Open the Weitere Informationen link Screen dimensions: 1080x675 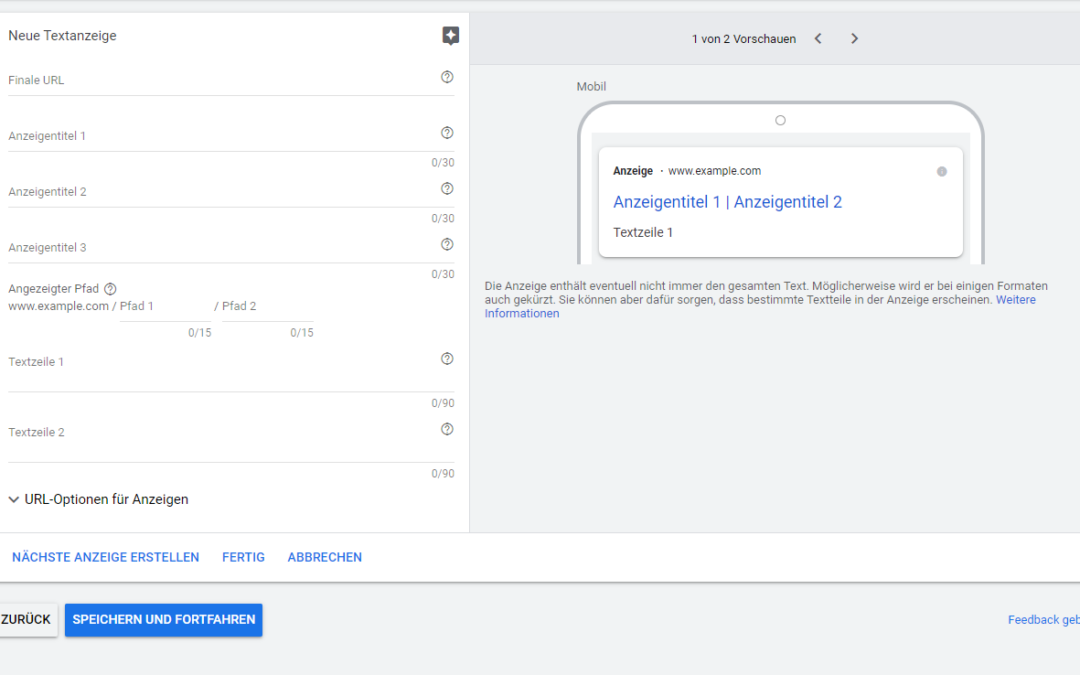[1015, 300]
